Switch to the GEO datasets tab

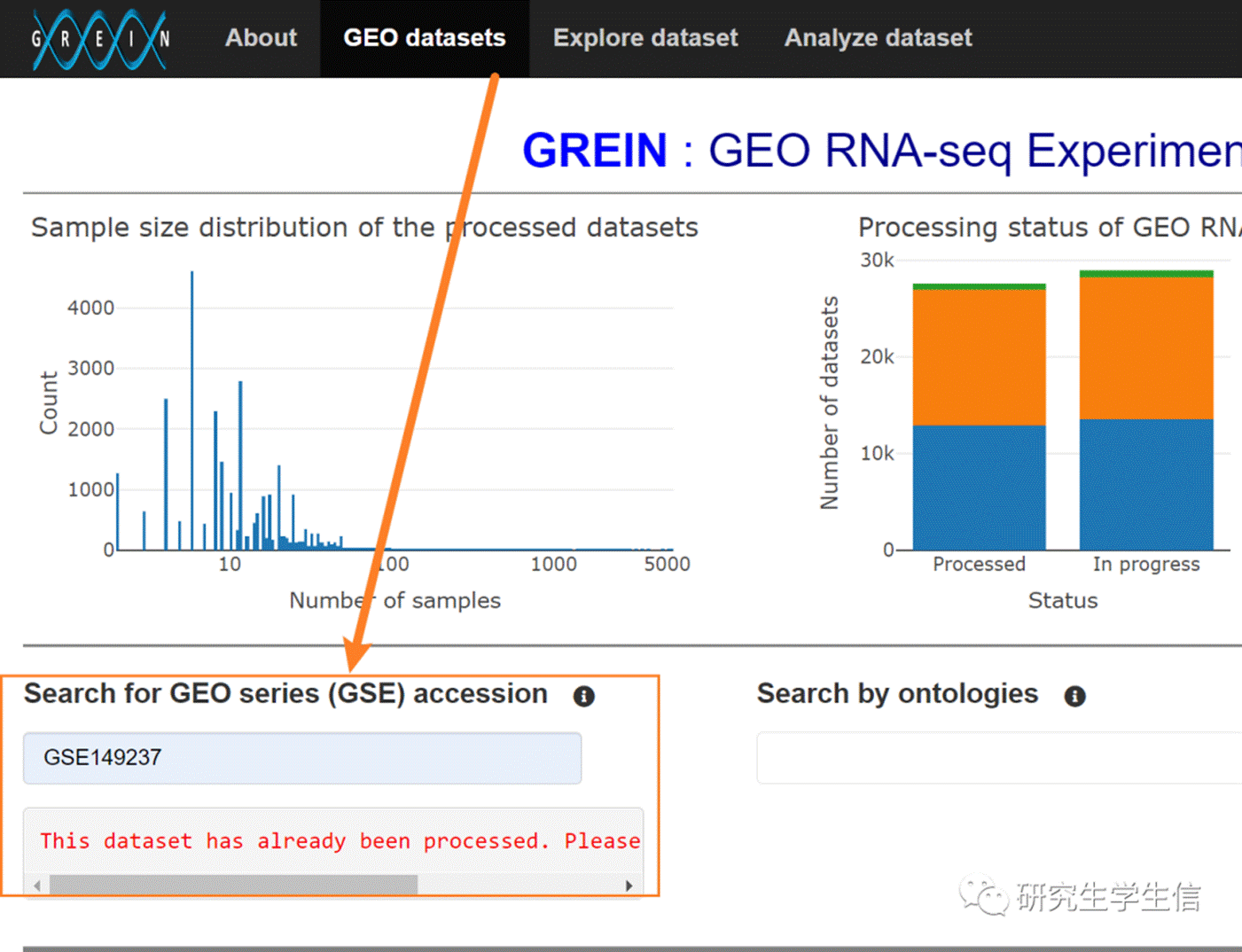click(x=425, y=38)
